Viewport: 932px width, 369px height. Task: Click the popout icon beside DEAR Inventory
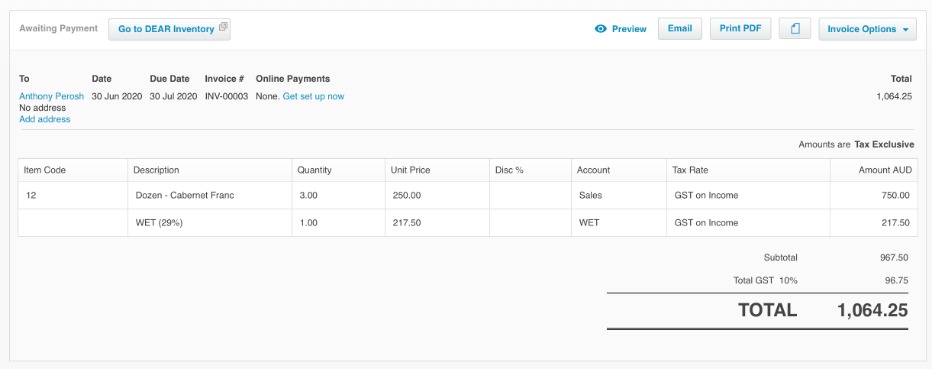(x=223, y=27)
